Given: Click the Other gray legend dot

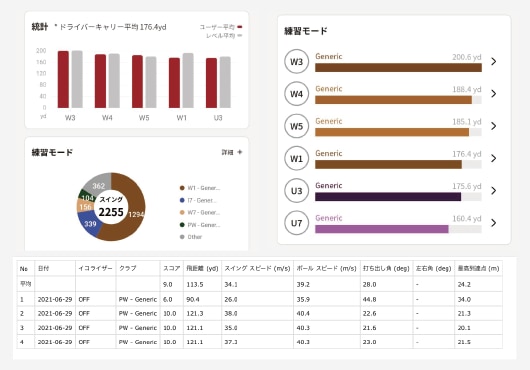Looking at the screenshot, I should 182,237.
